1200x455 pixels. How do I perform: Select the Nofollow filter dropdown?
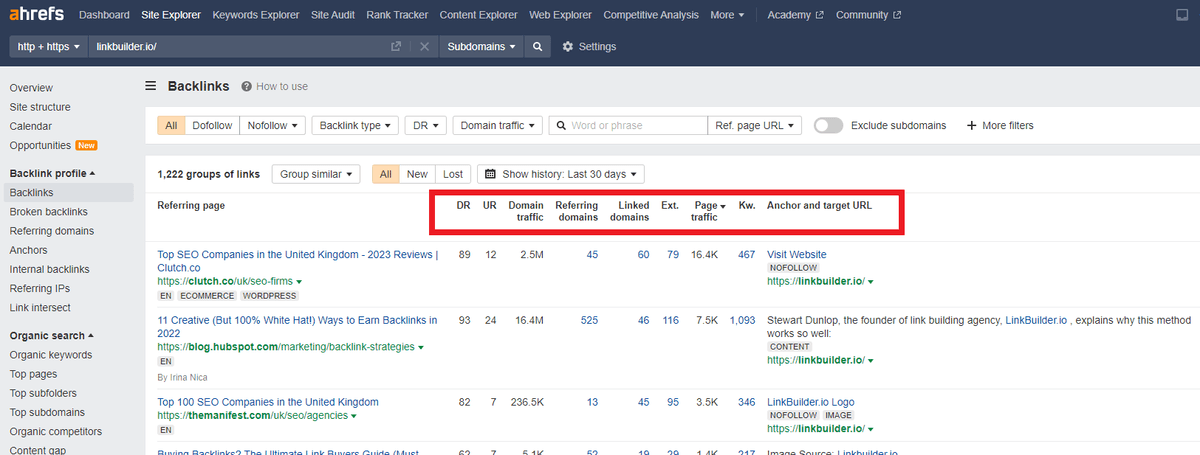[272, 126]
